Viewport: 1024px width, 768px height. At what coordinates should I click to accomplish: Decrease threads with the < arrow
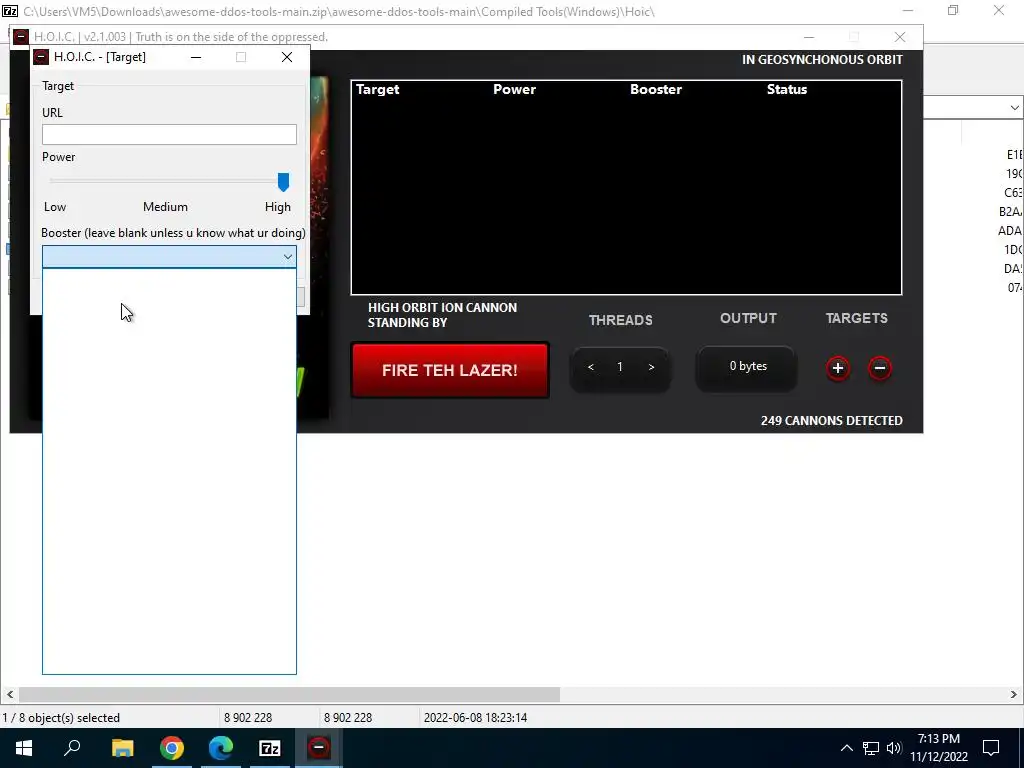590,367
